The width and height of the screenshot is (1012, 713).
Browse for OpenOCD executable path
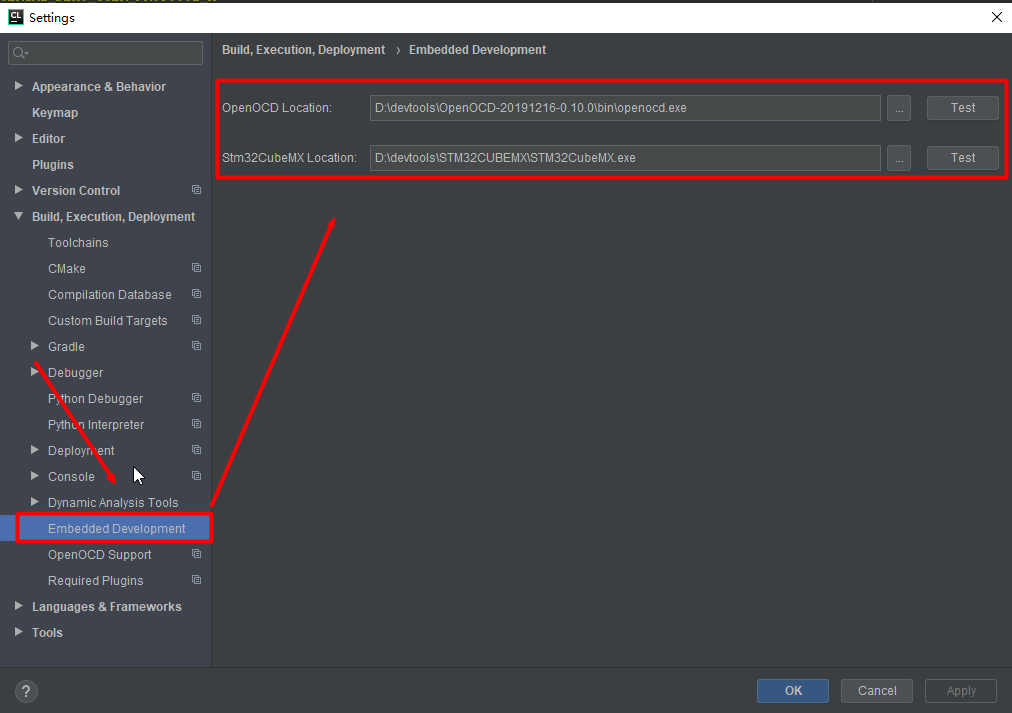tap(898, 108)
